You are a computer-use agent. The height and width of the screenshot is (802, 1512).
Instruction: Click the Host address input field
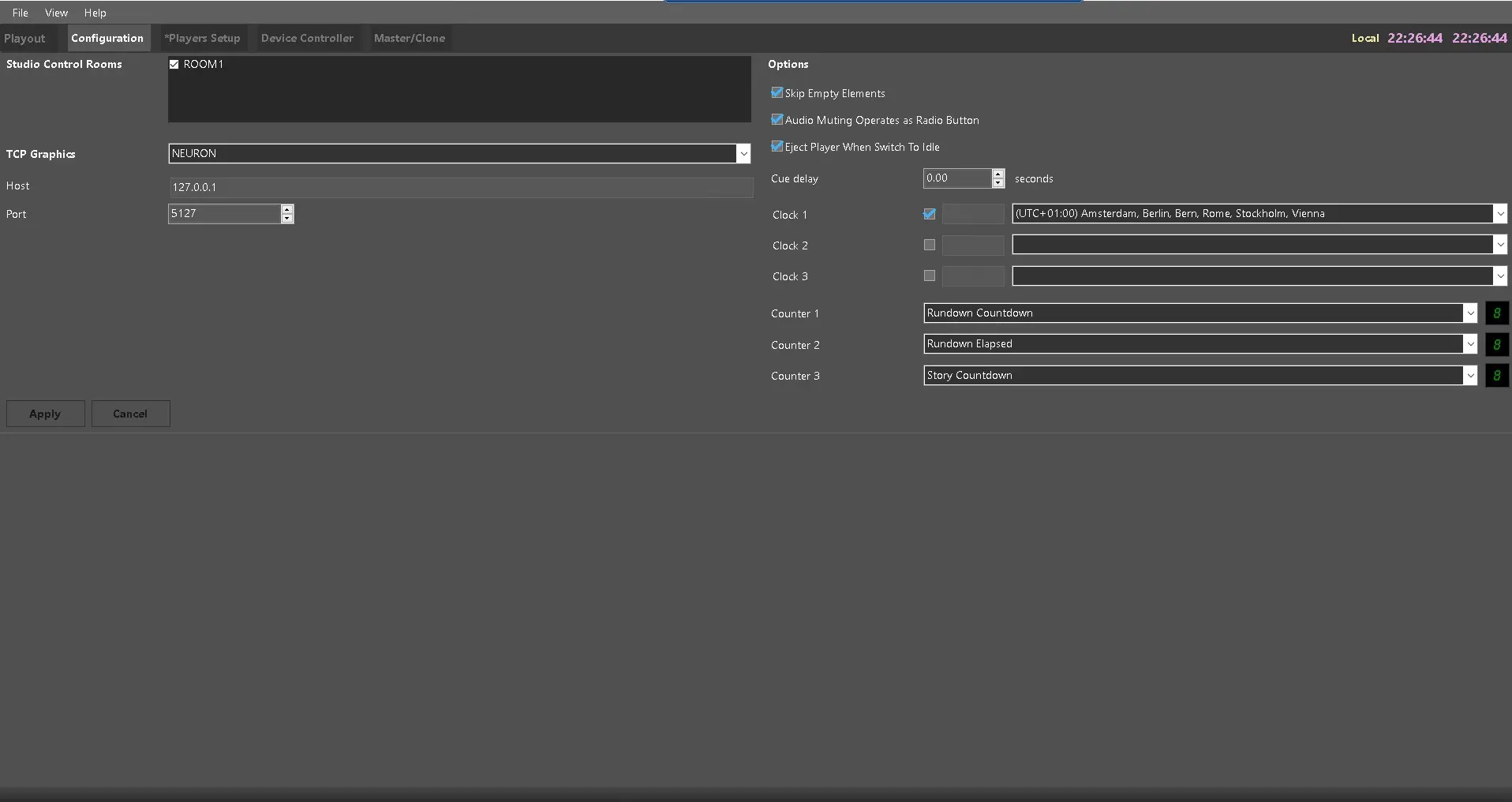point(461,188)
